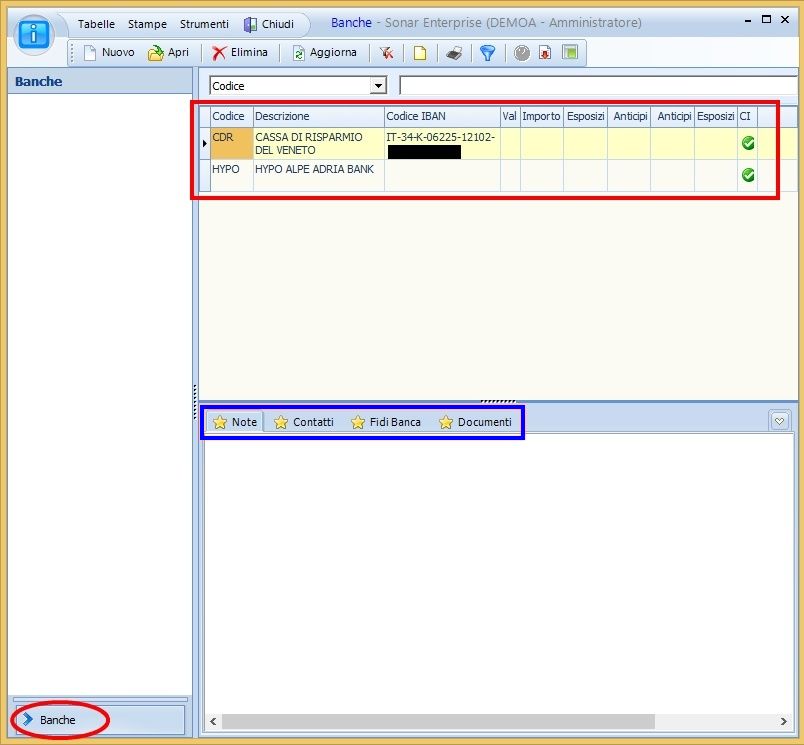Click the blue info application button
This screenshot has height=745, width=804.
[x=35, y=33]
